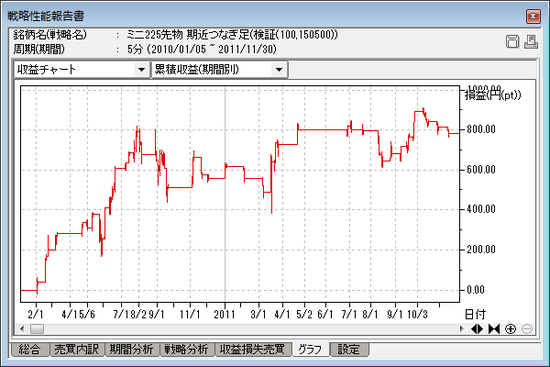Click the 0.00 axis label
This screenshot has width=550, height=367.
pos(476,290)
